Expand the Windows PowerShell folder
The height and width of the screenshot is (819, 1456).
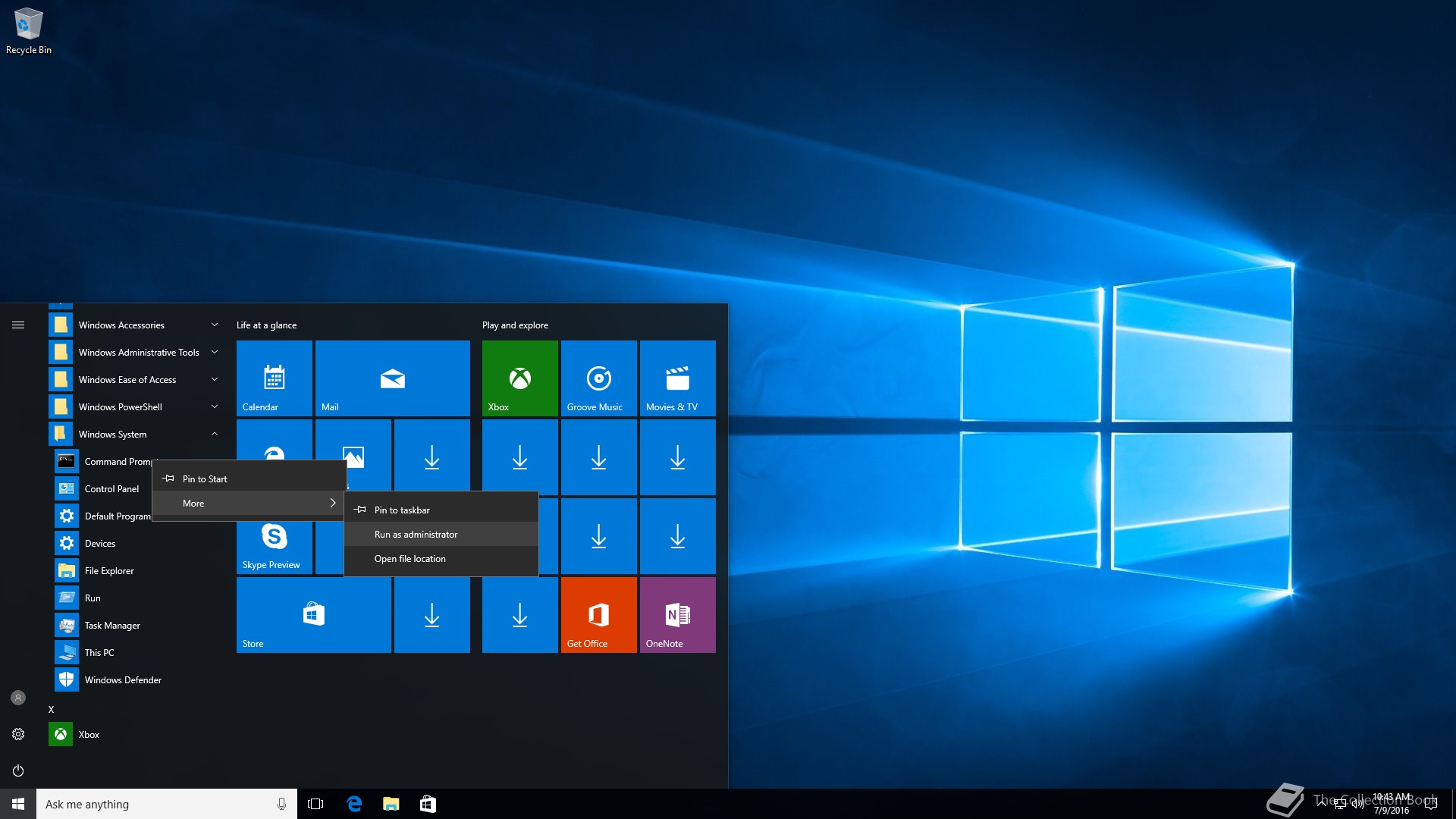(x=136, y=407)
